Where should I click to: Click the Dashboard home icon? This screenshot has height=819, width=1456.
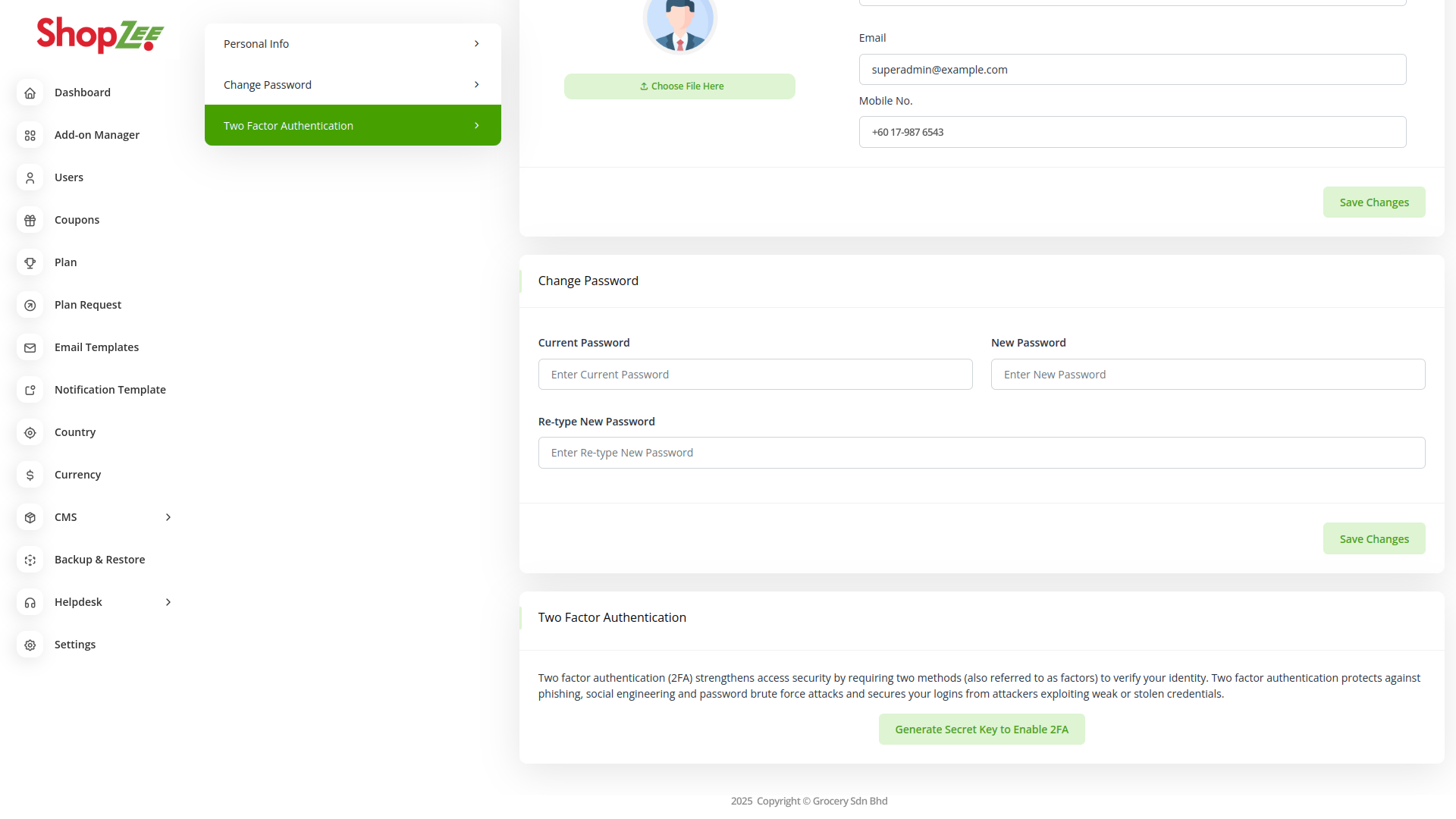point(30,93)
